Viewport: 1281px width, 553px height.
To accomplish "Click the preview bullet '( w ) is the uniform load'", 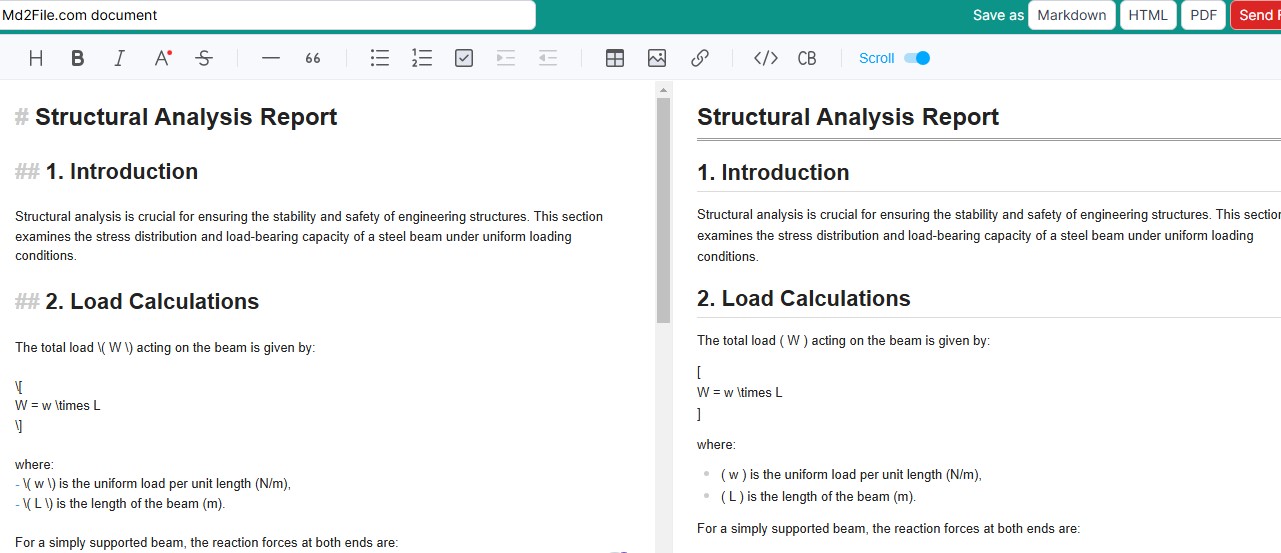I will tap(851, 475).
